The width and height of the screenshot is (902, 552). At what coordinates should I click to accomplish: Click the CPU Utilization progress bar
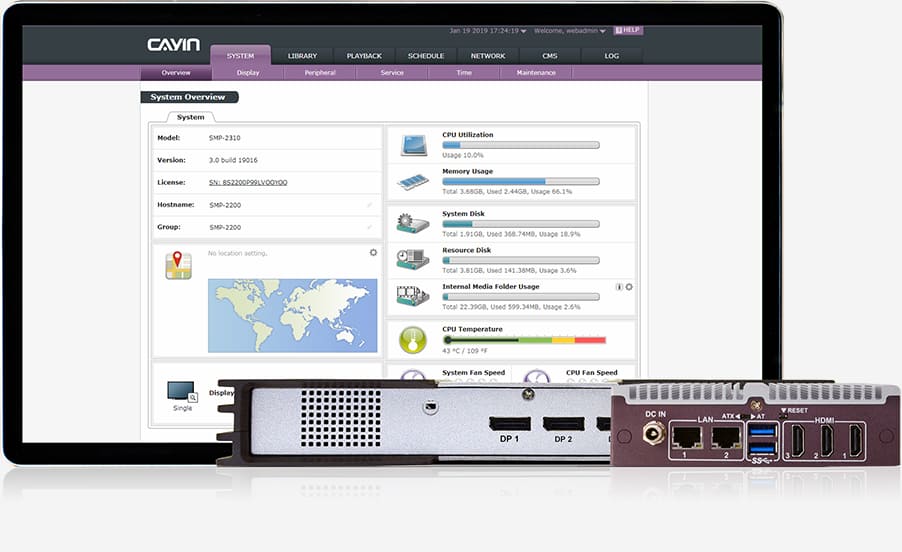[x=521, y=145]
